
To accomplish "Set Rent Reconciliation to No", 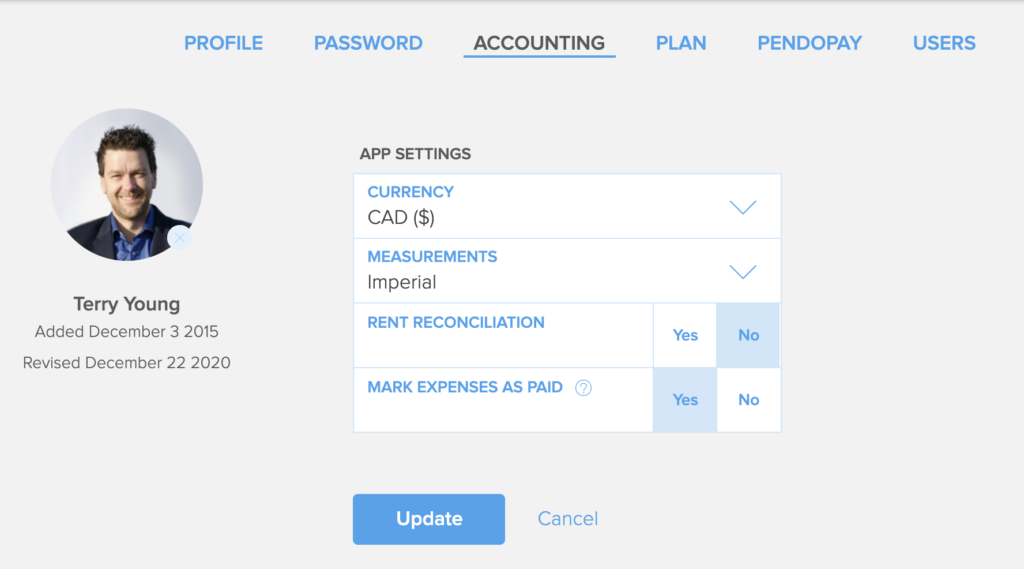I will point(748,335).
